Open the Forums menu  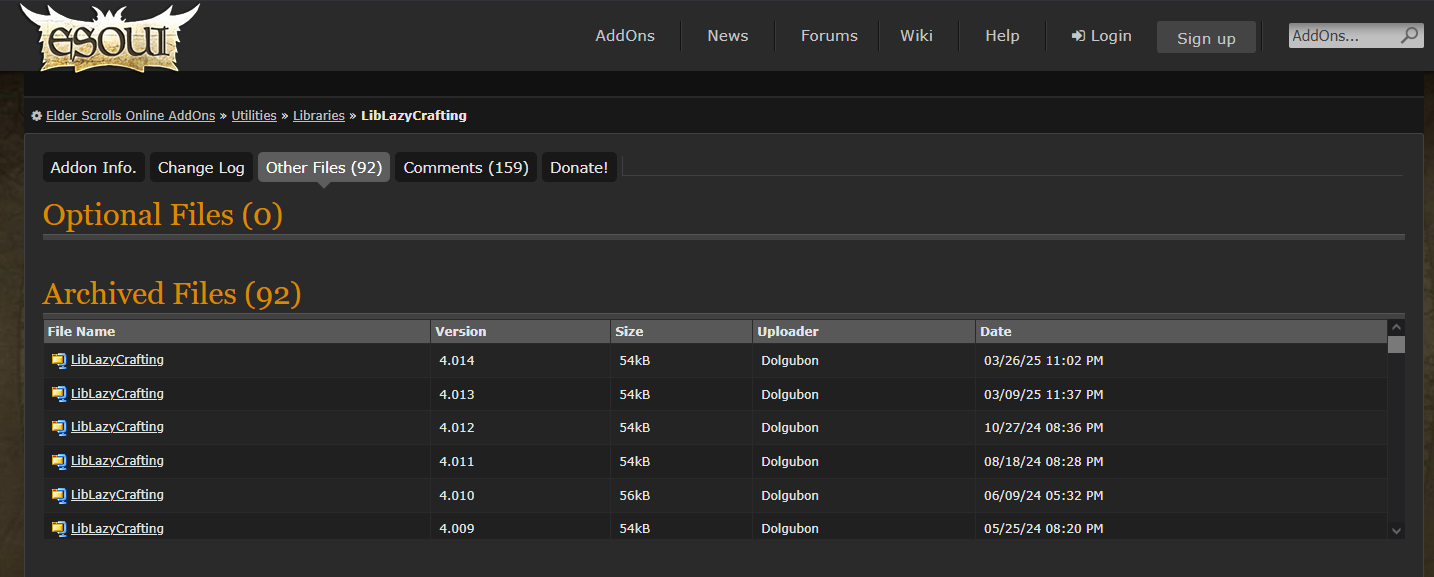pos(829,36)
